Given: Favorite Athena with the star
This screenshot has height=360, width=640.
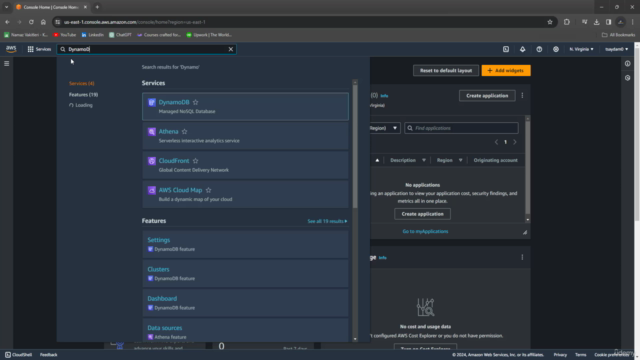Looking at the screenshot, I should pos(184,131).
